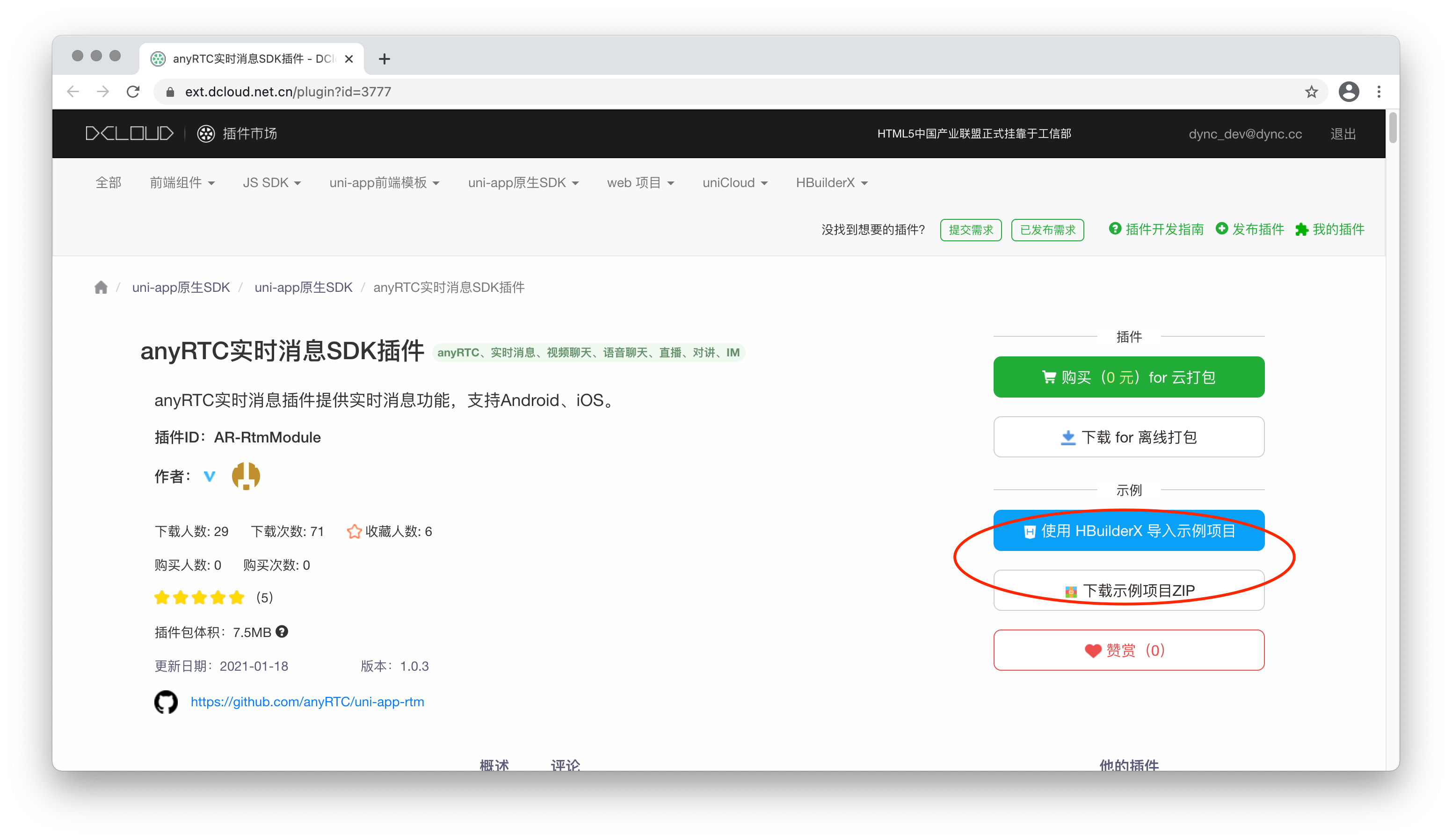Switch to the 概述 tab

coord(494,765)
